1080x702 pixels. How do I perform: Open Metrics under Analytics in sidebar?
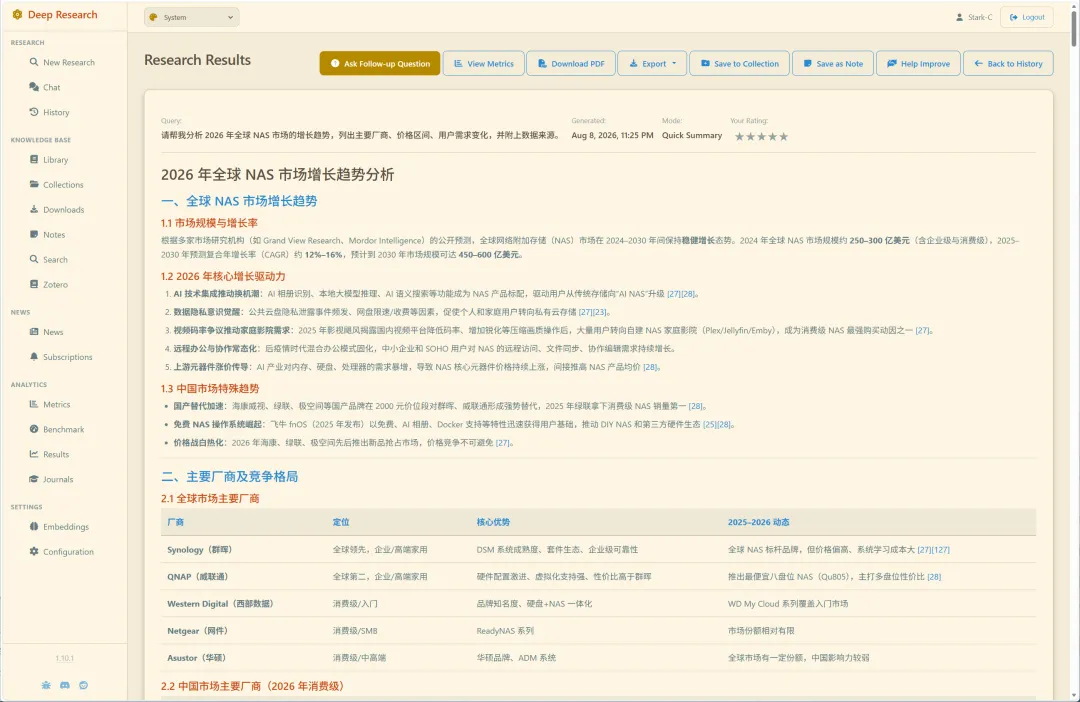pyautogui.click(x=50, y=404)
